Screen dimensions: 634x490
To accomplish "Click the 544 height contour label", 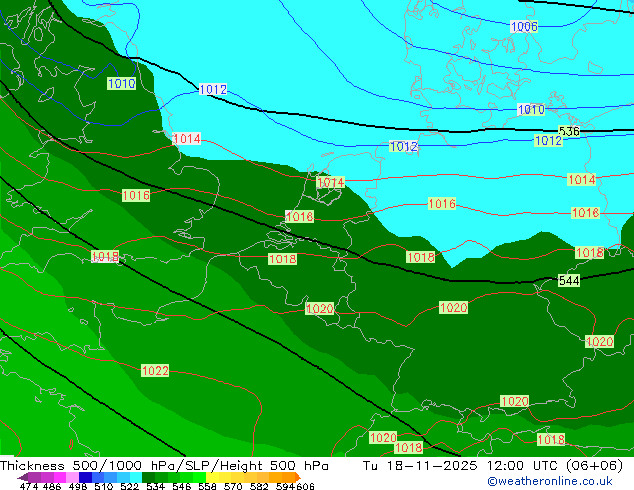I will click(x=569, y=280).
